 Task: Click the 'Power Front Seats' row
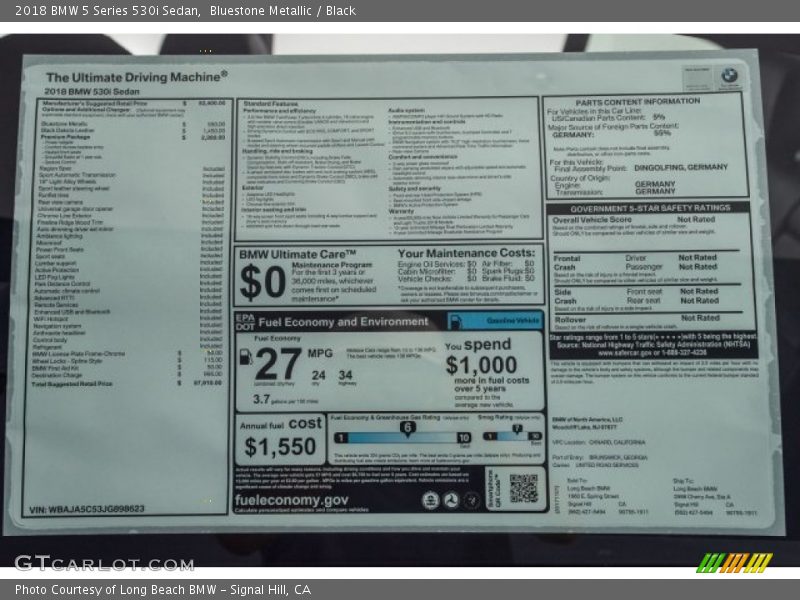point(129,249)
